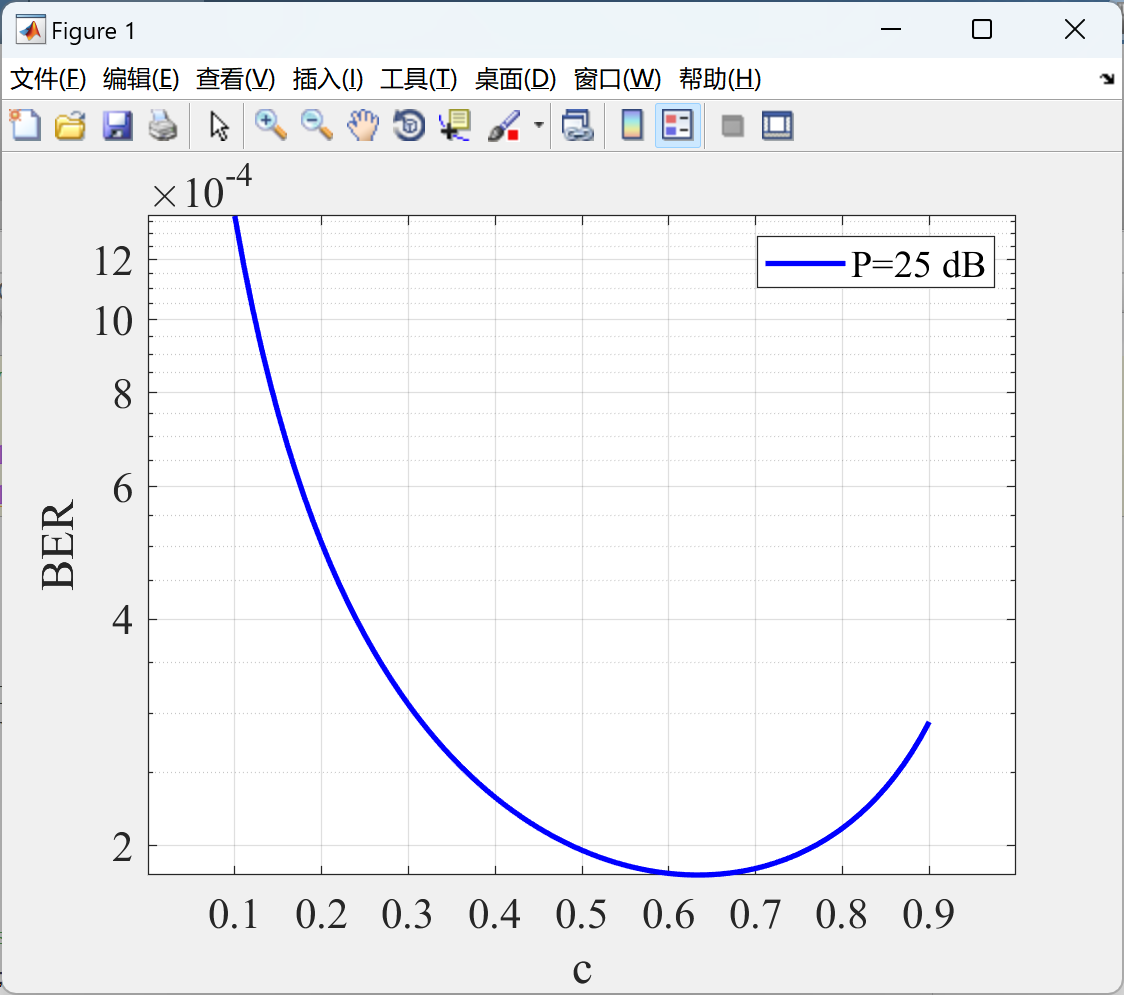1124x995 pixels.
Task: Choose the Data Cursor tool
Action: click(x=455, y=126)
